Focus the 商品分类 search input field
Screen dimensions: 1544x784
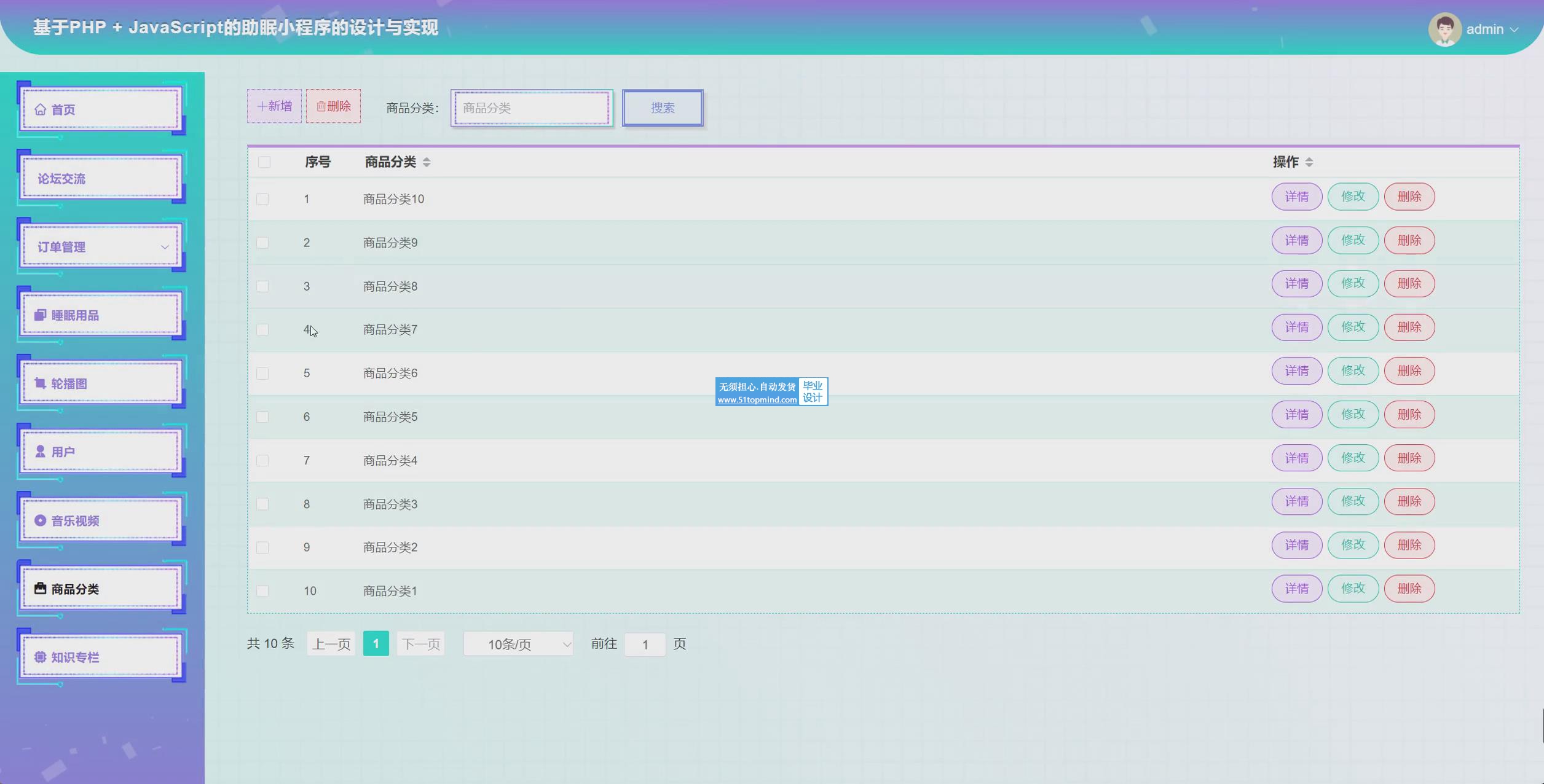[531, 108]
